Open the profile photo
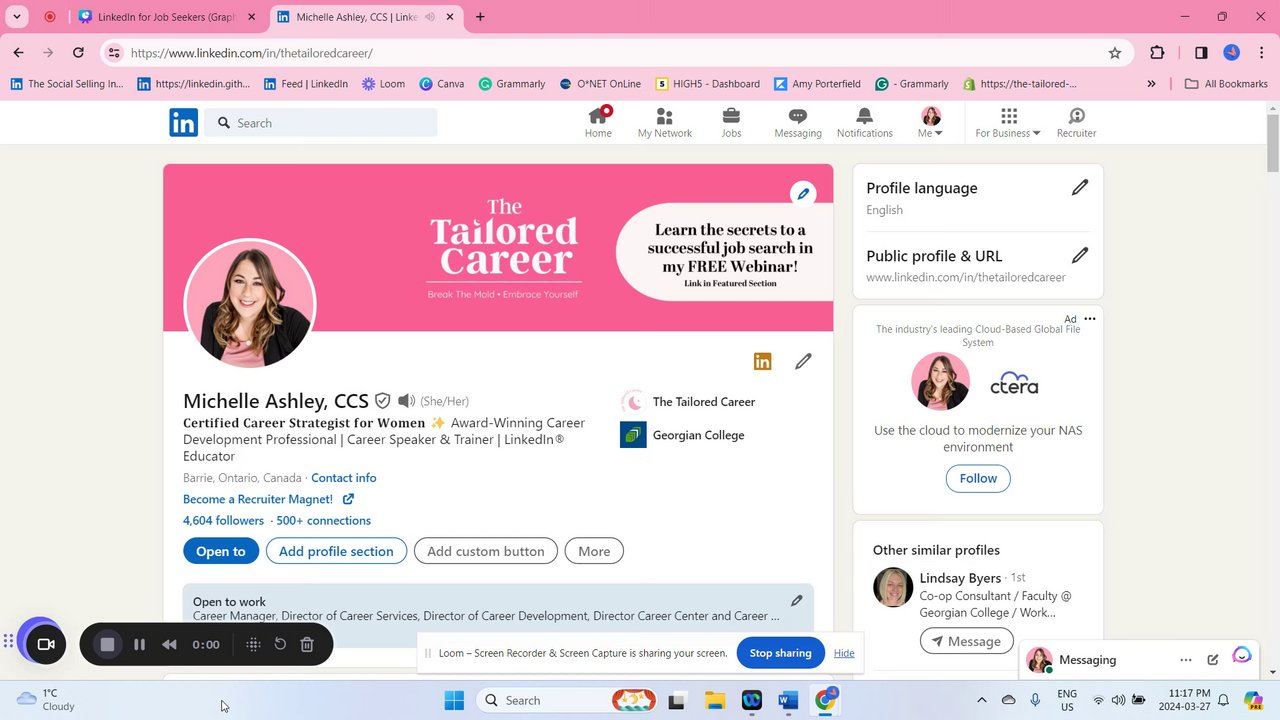Image resolution: width=1280 pixels, height=720 pixels. 250,304
